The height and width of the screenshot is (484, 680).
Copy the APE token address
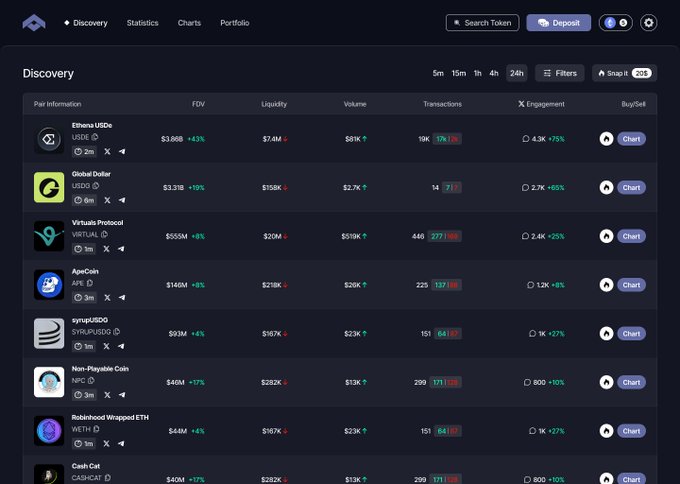click(x=90, y=283)
